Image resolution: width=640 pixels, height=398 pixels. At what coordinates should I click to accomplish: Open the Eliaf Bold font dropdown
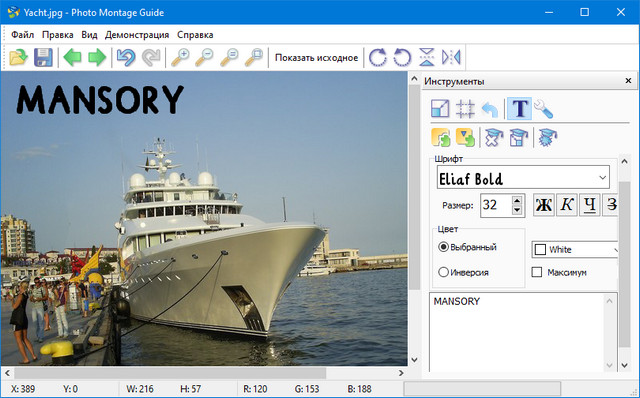pos(602,178)
